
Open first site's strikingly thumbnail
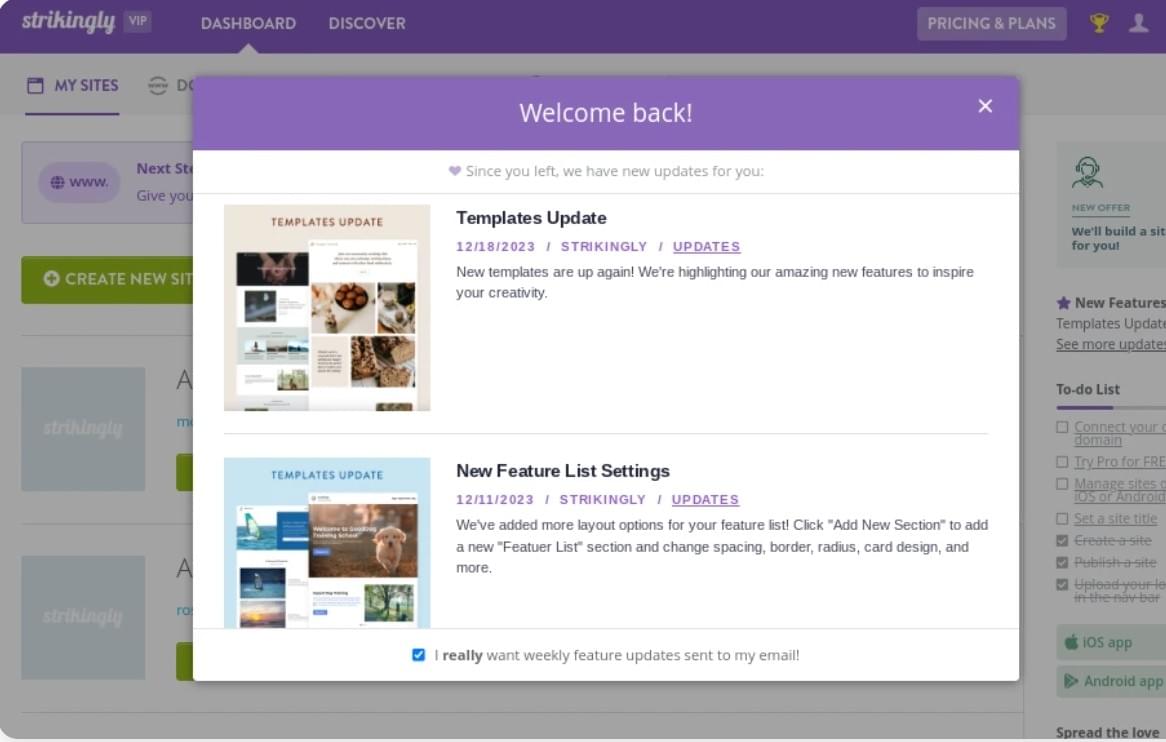click(83, 429)
